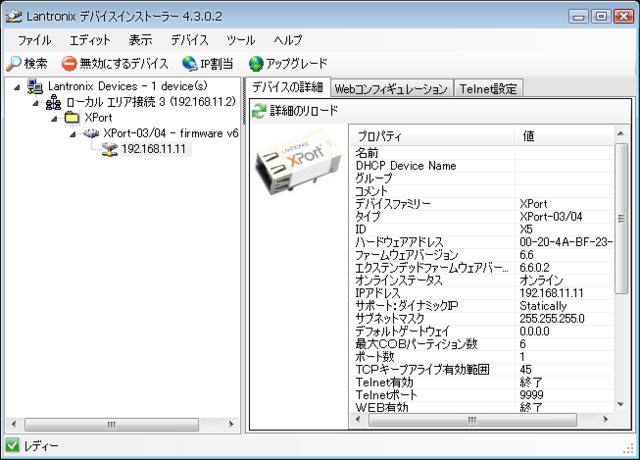Click properties list scroll down arrow
The height and width of the screenshot is (460, 640).
pos(621,404)
